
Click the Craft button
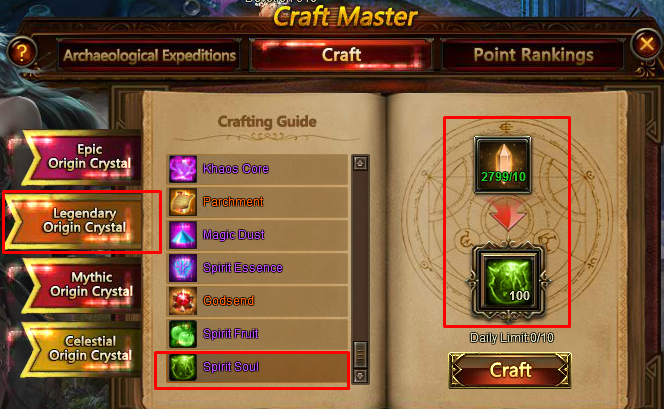(510, 370)
